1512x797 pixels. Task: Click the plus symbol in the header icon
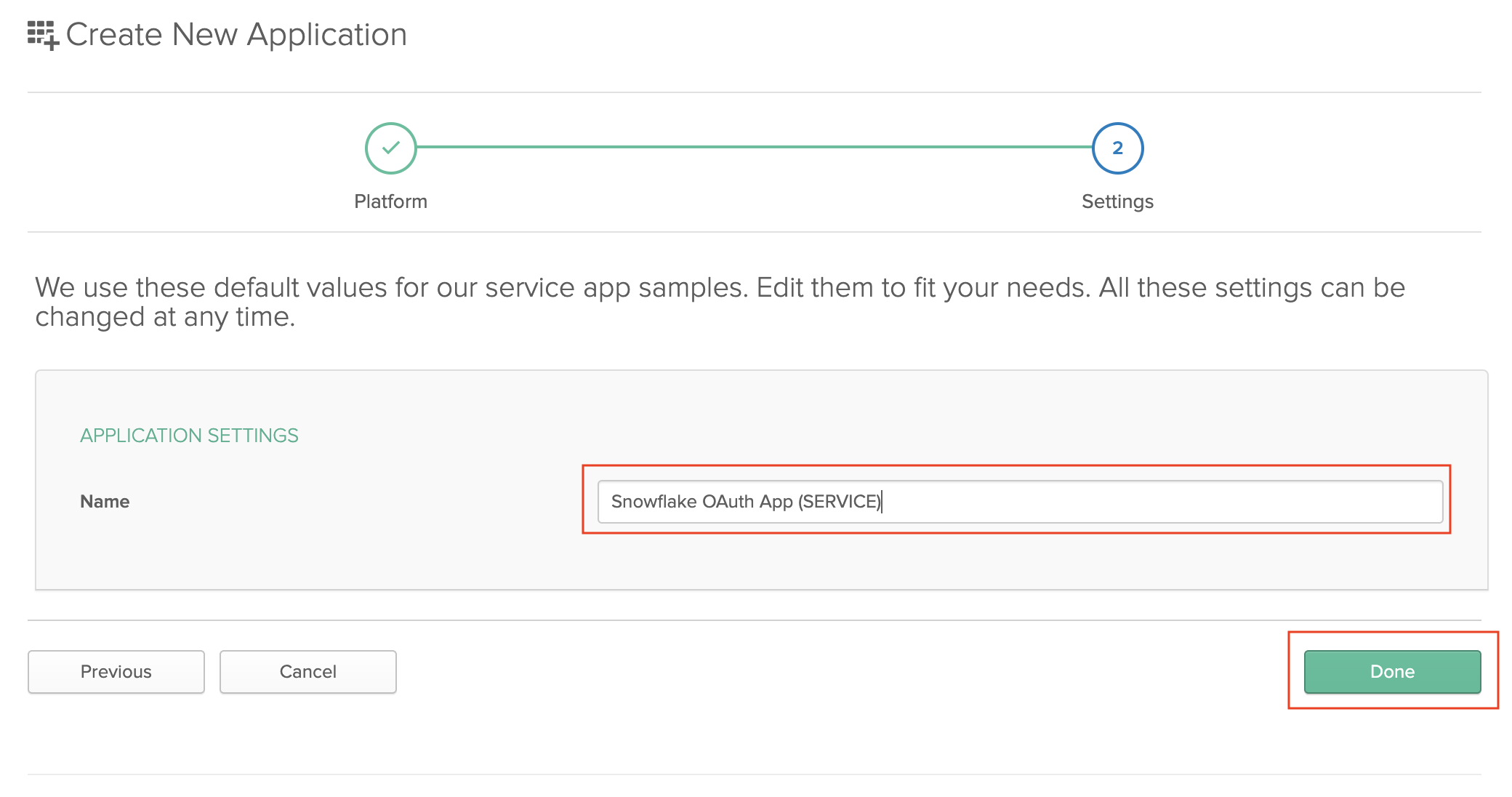[x=52, y=42]
